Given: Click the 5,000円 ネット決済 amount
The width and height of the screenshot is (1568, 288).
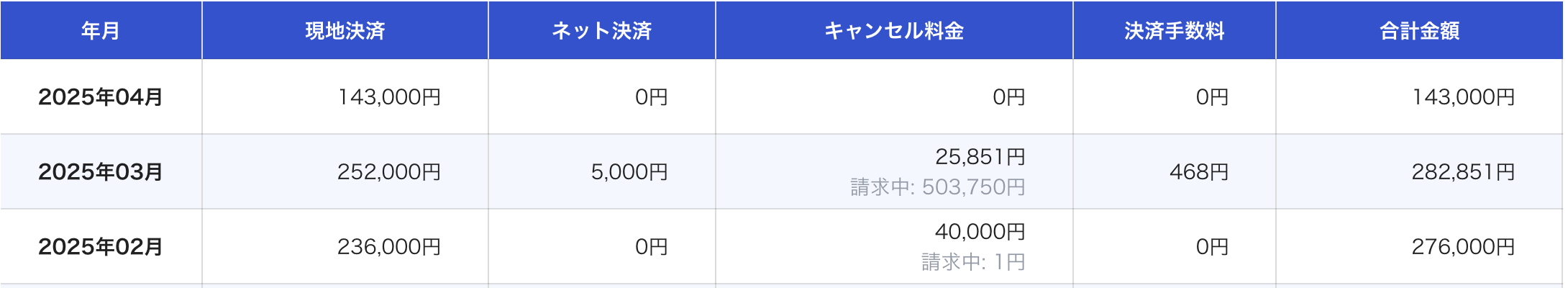Looking at the screenshot, I should click(x=629, y=172).
